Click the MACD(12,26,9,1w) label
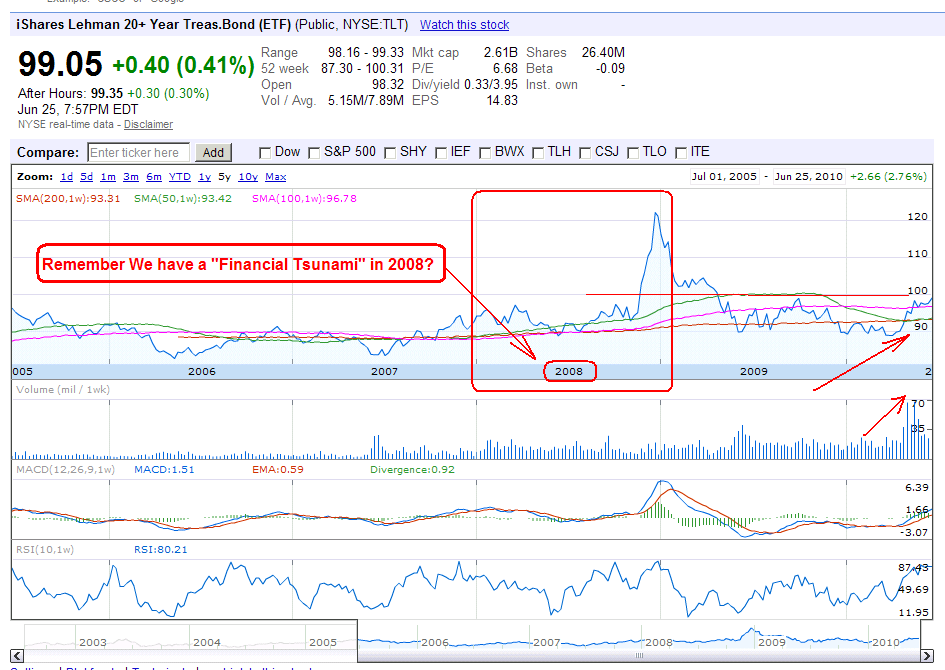 [x=65, y=469]
